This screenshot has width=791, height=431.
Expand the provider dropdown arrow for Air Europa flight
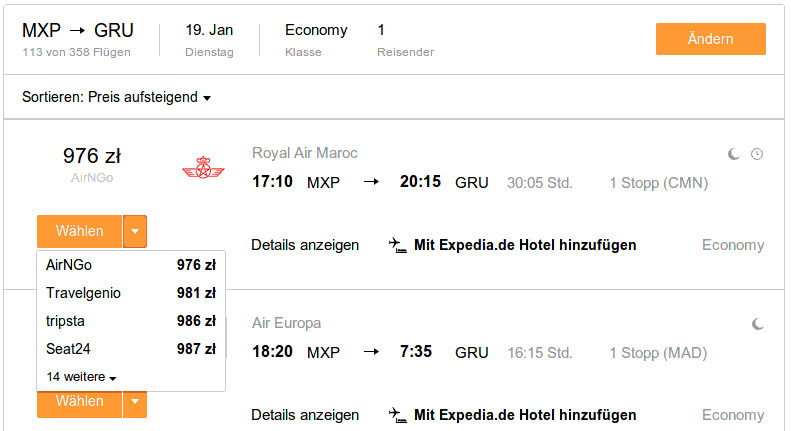pyautogui.click(x=135, y=402)
